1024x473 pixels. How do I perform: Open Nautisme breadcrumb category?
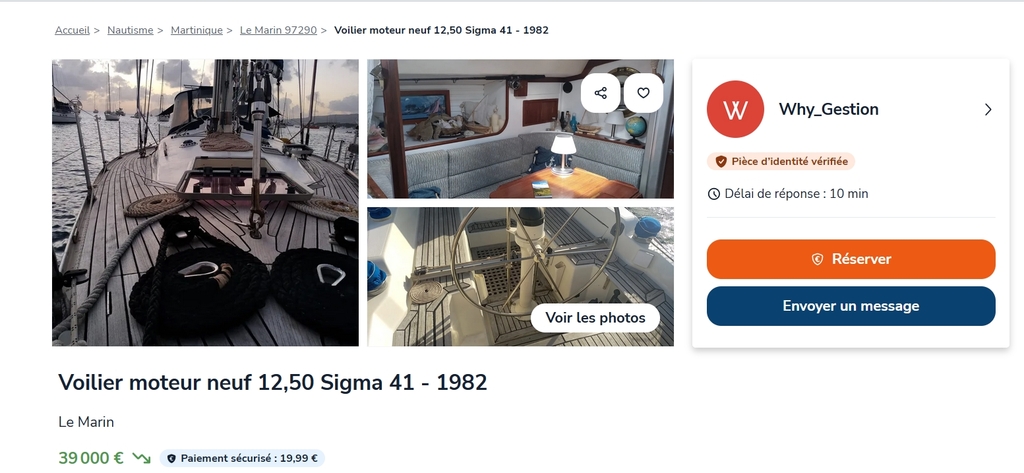pos(130,30)
